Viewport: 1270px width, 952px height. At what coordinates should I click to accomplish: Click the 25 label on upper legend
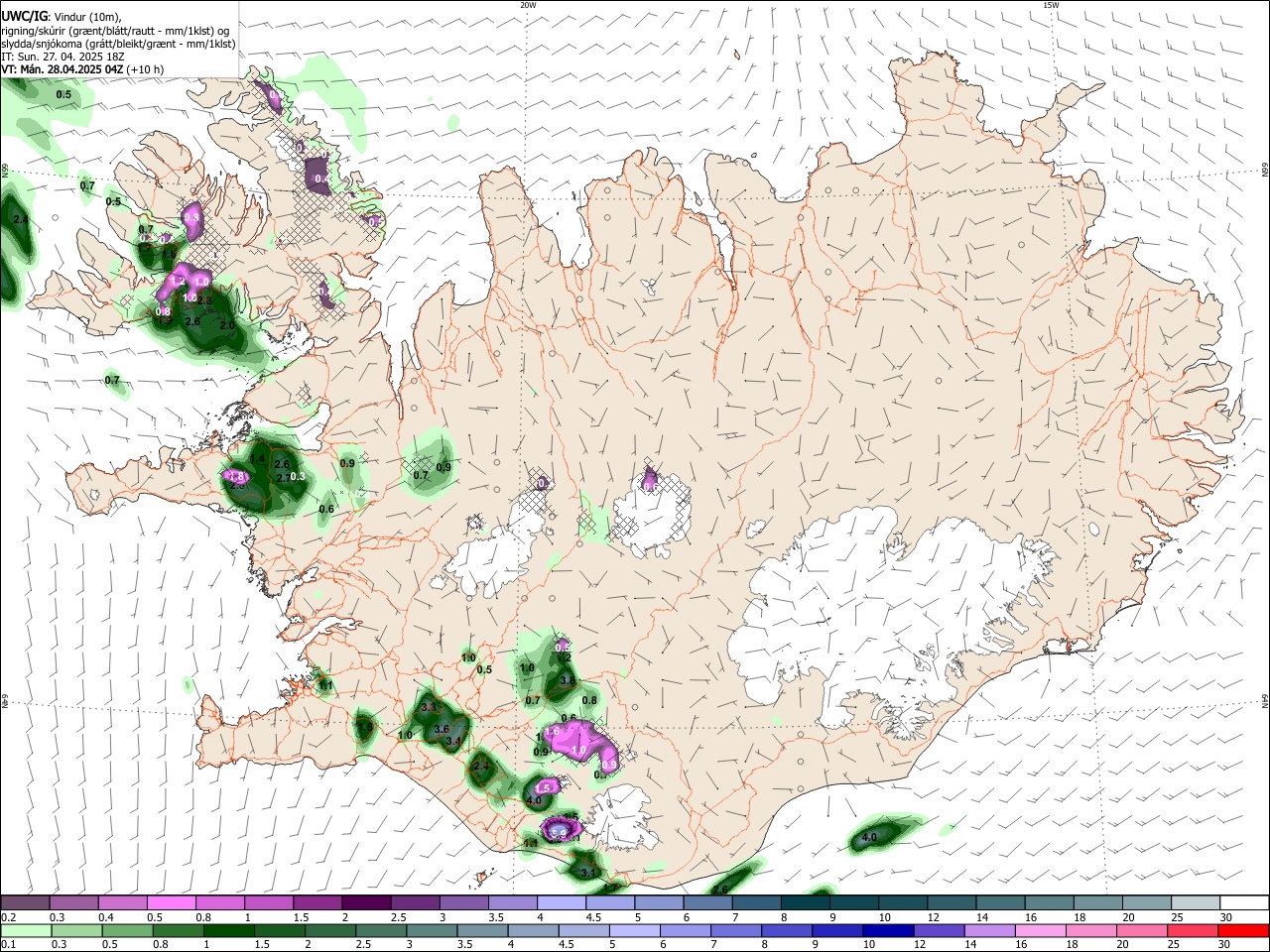1177,917
